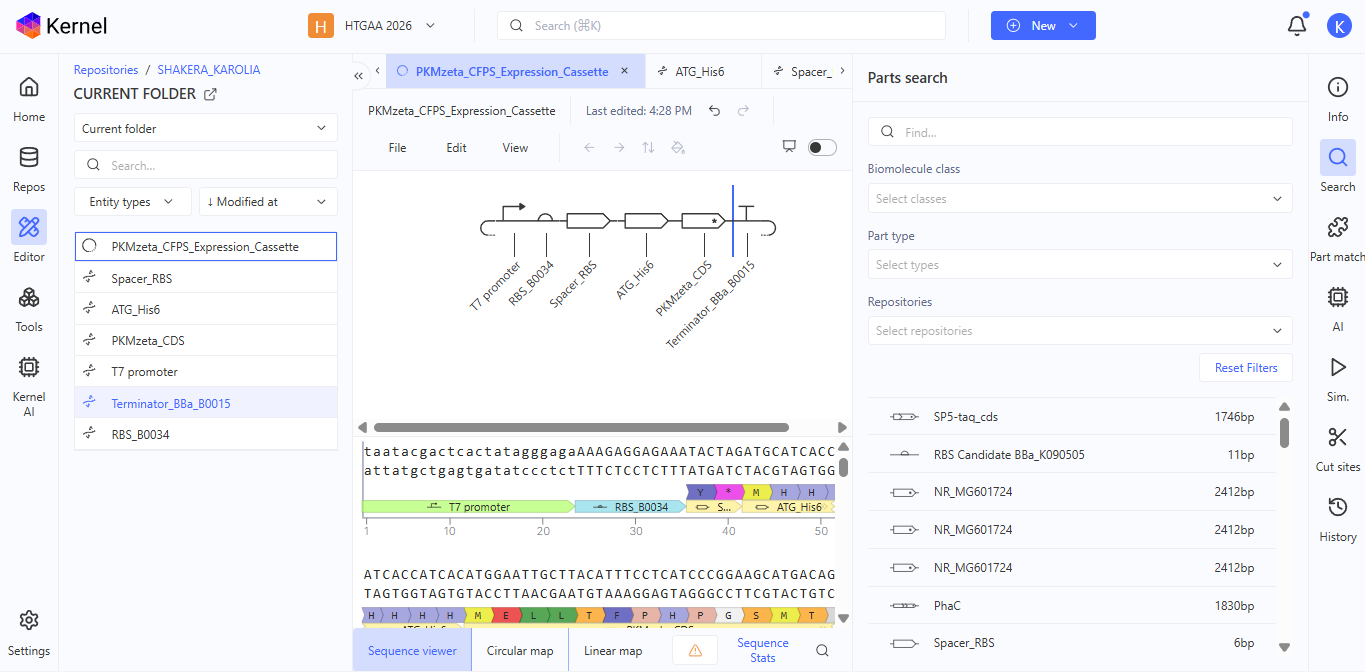The height and width of the screenshot is (672, 1365).
Task: Open PKMzeta_CDS in the folder list
Action: coord(206,340)
